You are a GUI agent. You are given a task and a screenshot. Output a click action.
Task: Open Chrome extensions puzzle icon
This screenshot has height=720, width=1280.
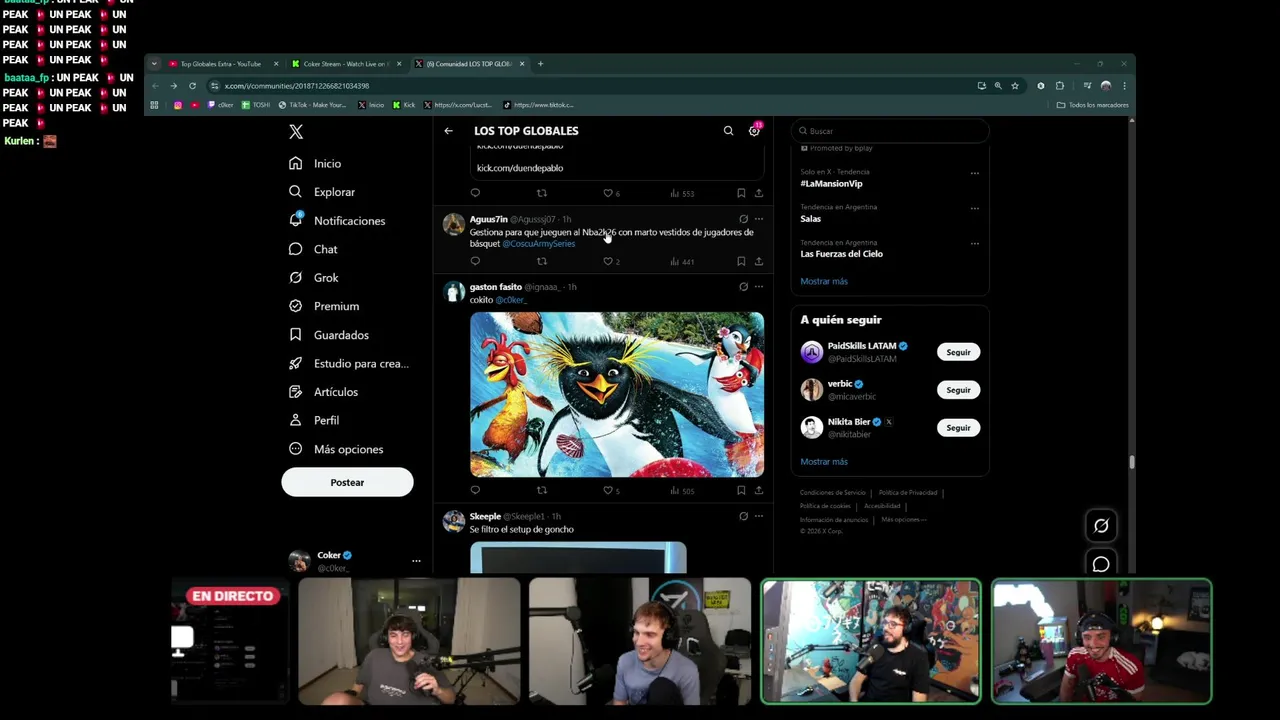coord(1060,86)
